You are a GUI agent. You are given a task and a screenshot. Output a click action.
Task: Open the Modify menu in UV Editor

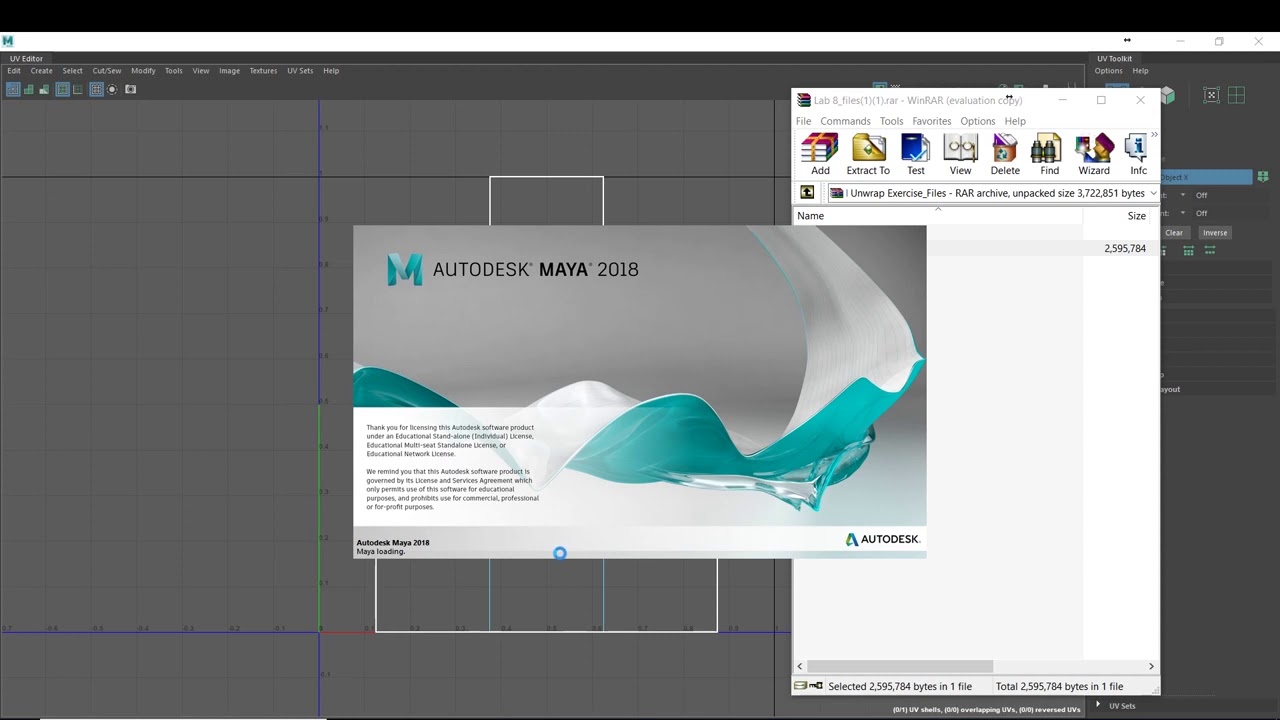coord(143,71)
